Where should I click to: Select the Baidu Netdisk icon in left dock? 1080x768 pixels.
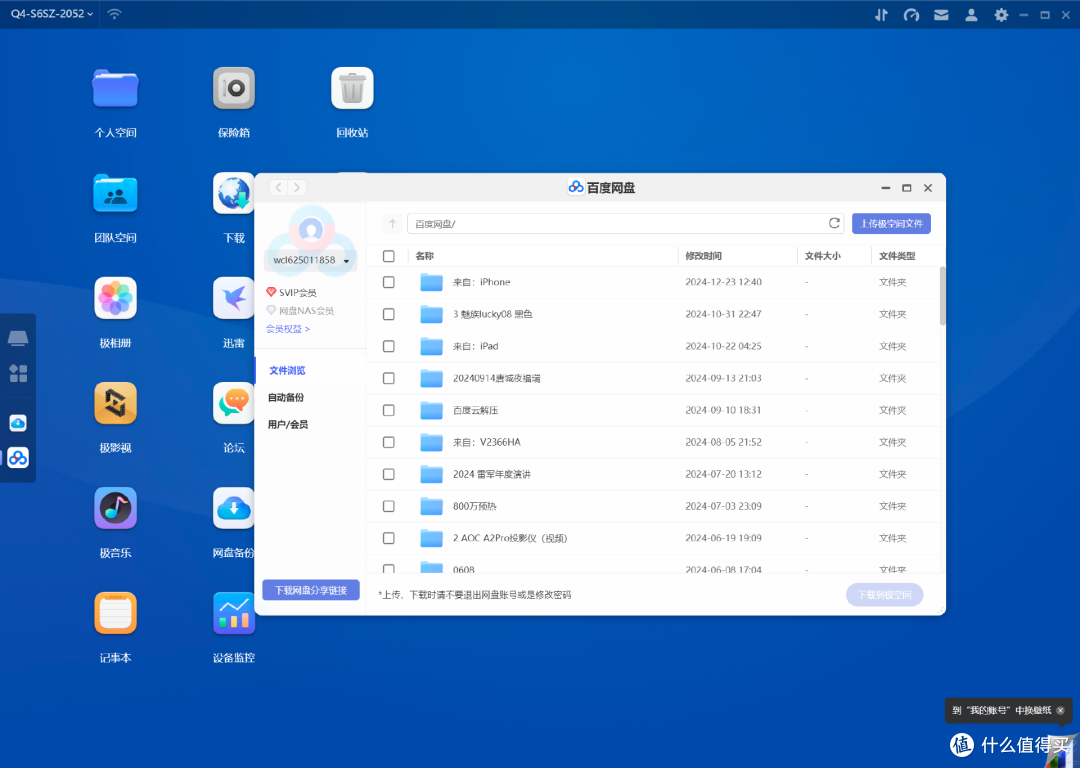point(18,457)
